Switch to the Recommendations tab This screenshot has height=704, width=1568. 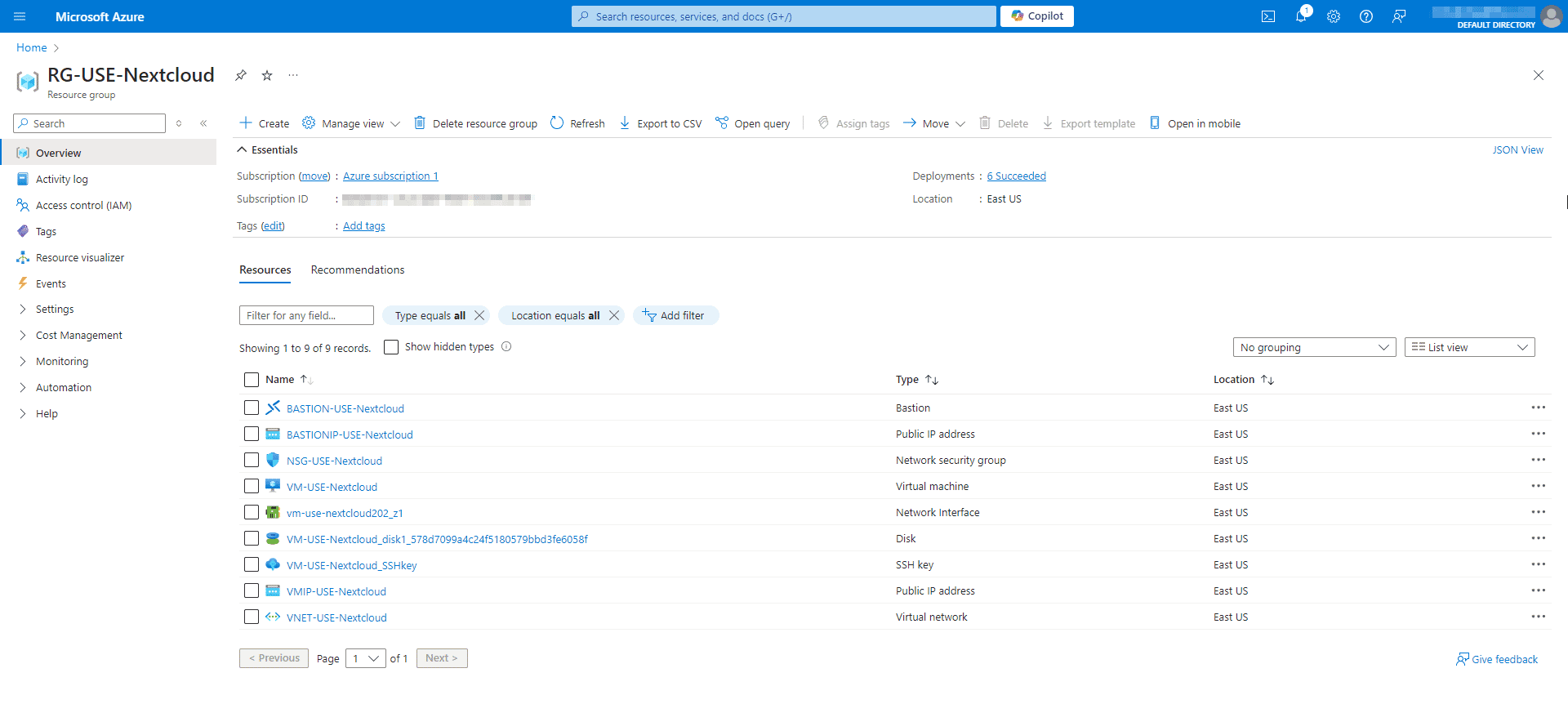(358, 270)
